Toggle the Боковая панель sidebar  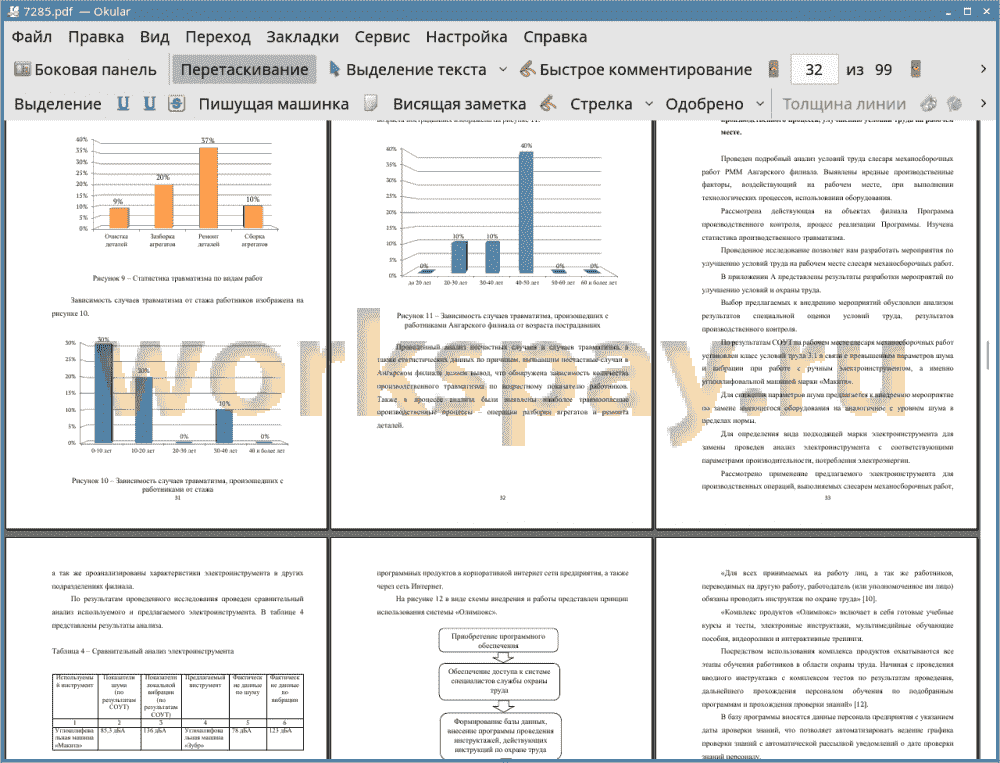[x=85, y=70]
